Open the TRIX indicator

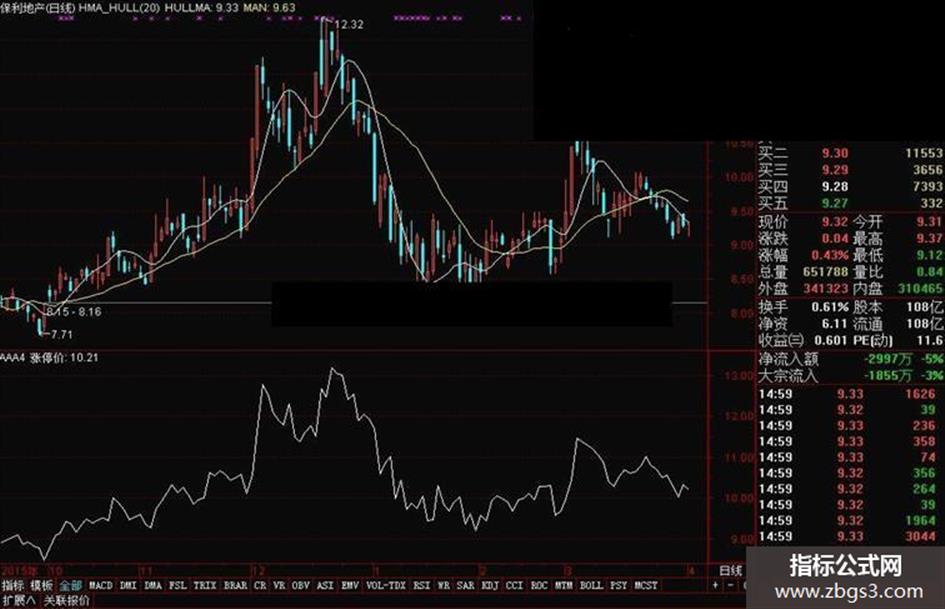click(x=205, y=585)
